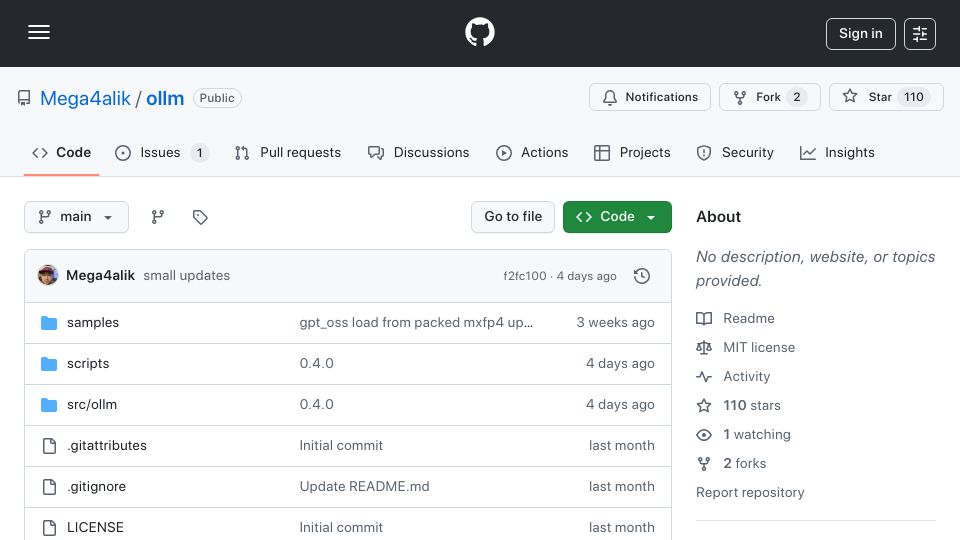Viewport: 960px width, 540px height.
Task: Open the .gitattributes file
Action: click(107, 446)
